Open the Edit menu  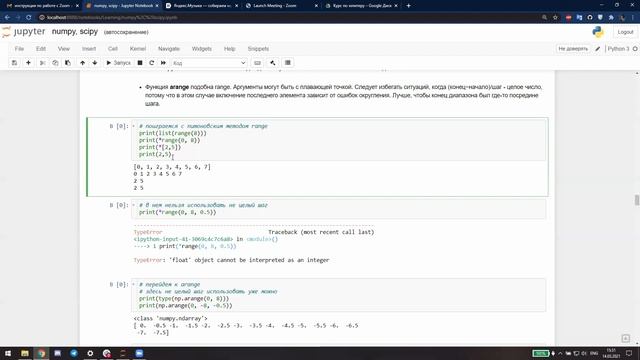pos(41,49)
